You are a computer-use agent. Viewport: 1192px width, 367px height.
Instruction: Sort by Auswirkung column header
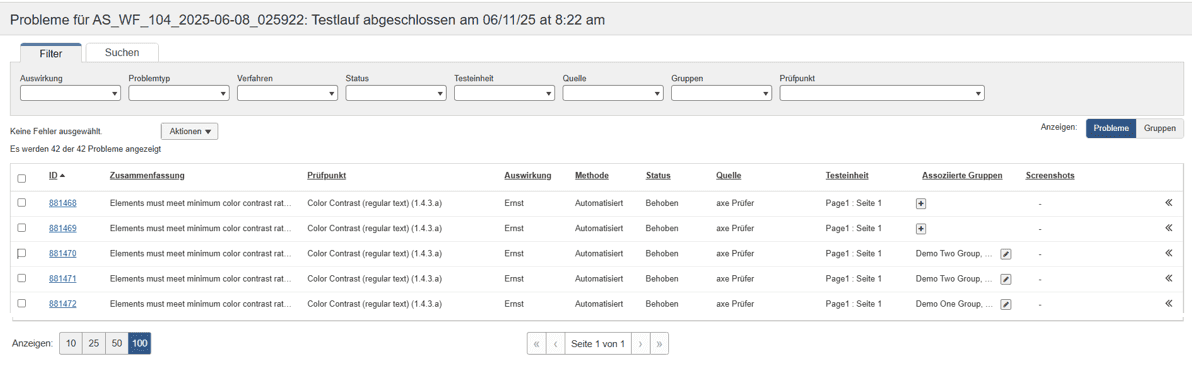pyautogui.click(x=528, y=176)
